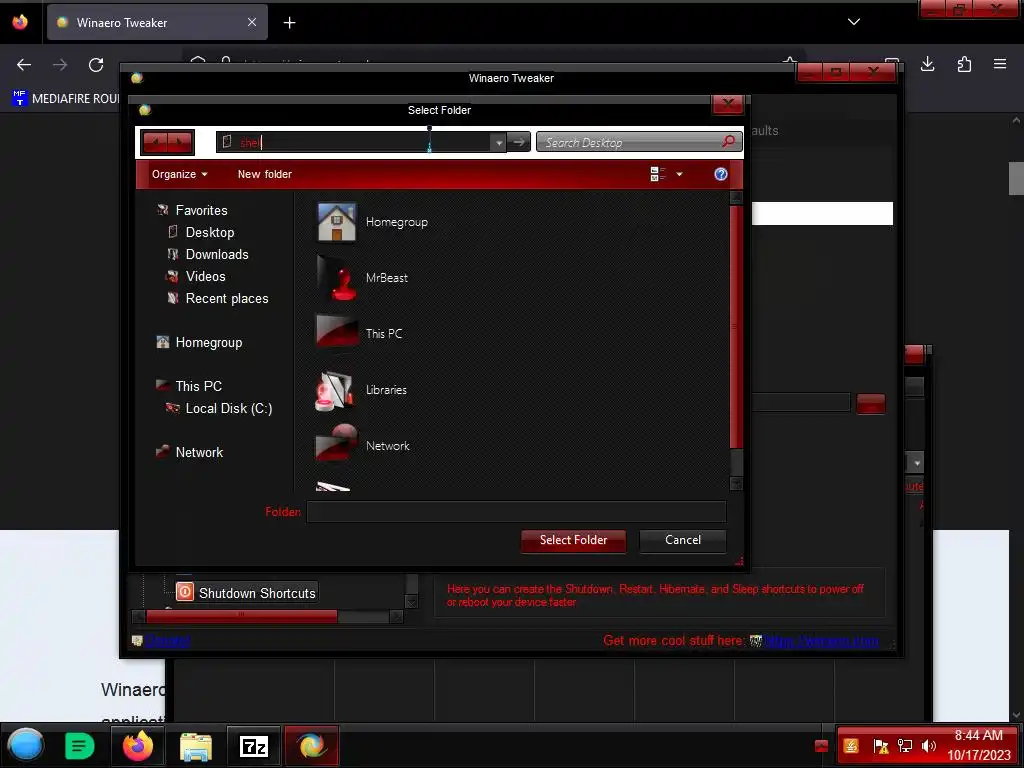Image resolution: width=1024 pixels, height=768 pixels.
Task: Open Winaero Tweaker taskbar icon
Action: point(312,746)
